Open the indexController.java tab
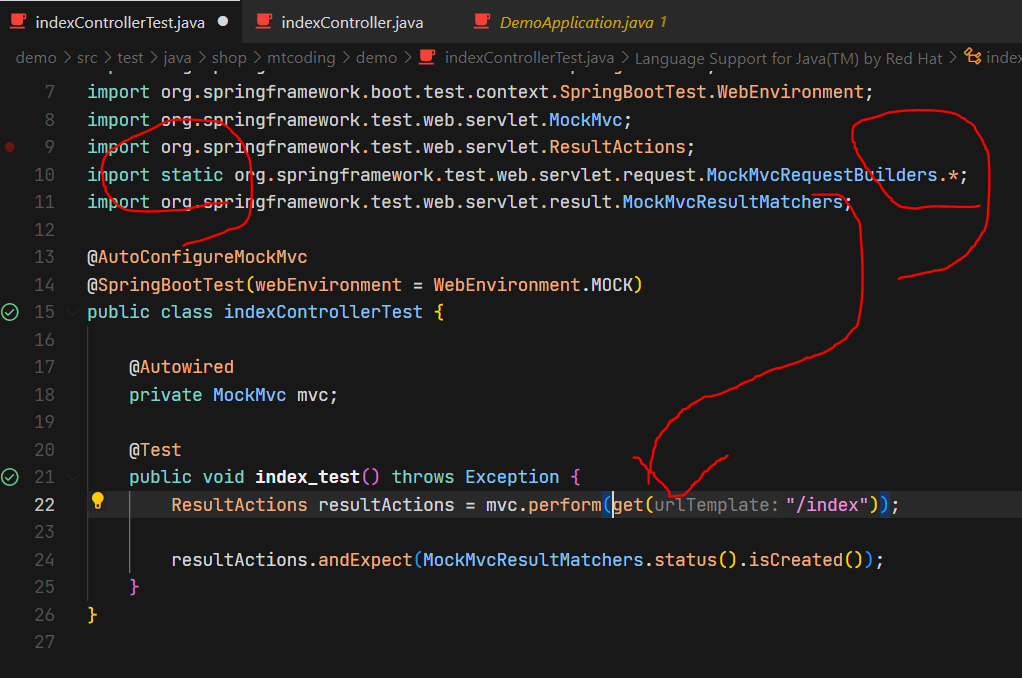This screenshot has width=1022, height=678. pos(352,22)
